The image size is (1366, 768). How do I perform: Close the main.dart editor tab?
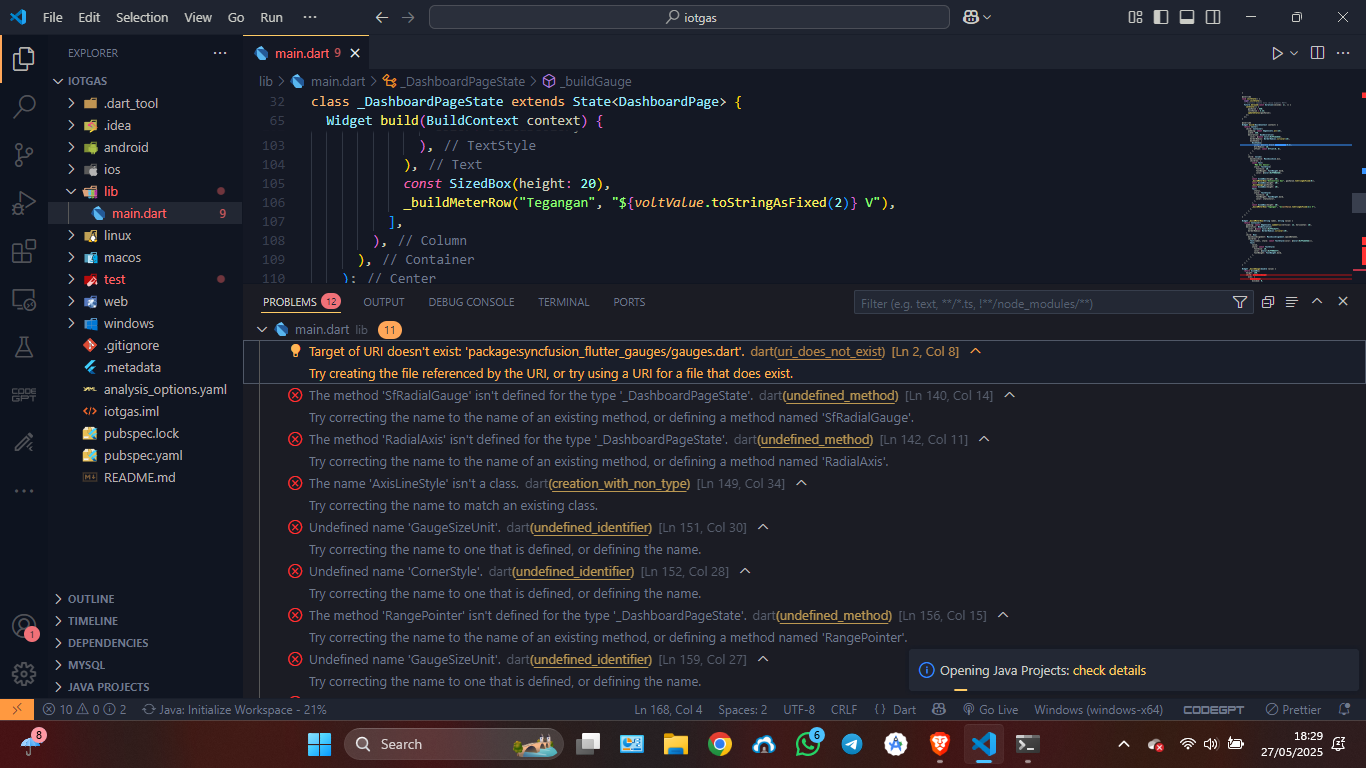(355, 53)
